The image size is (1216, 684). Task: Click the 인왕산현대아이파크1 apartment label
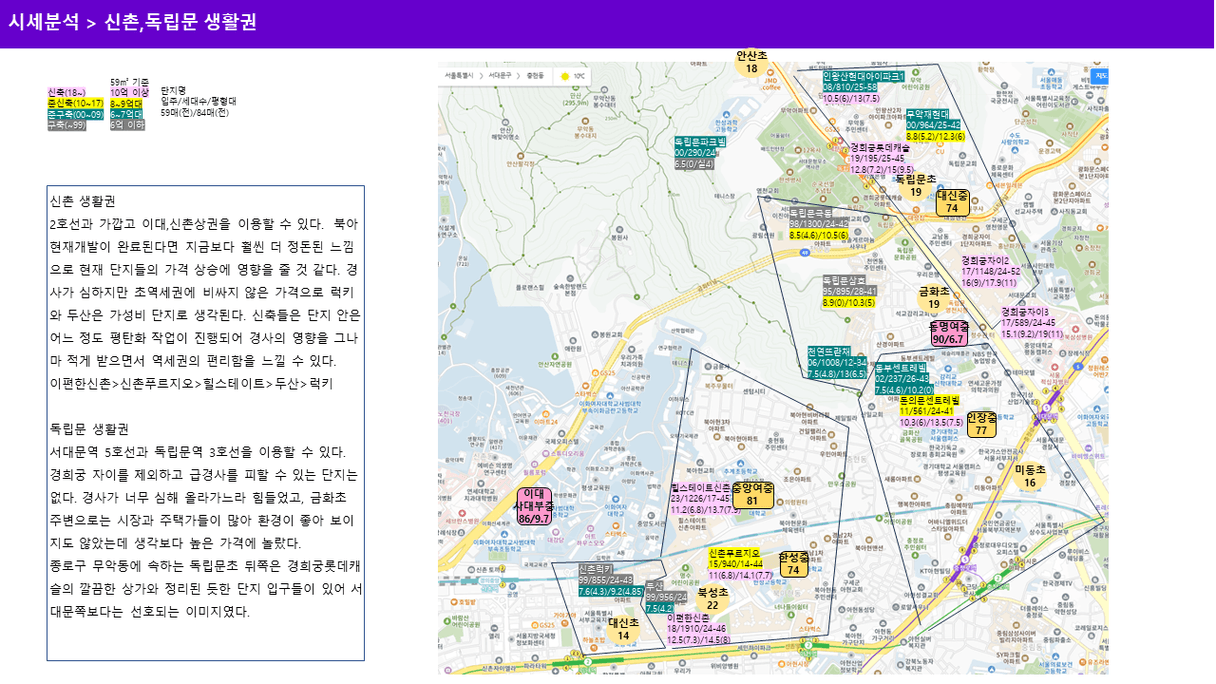[864, 76]
